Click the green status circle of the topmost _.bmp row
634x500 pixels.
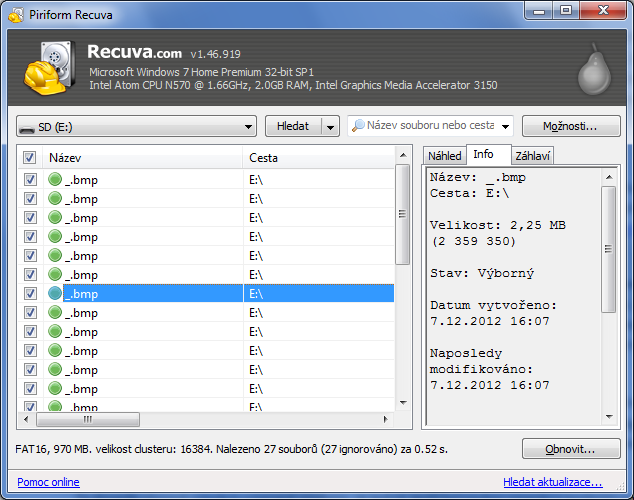pyautogui.click(x=55, y=179)
